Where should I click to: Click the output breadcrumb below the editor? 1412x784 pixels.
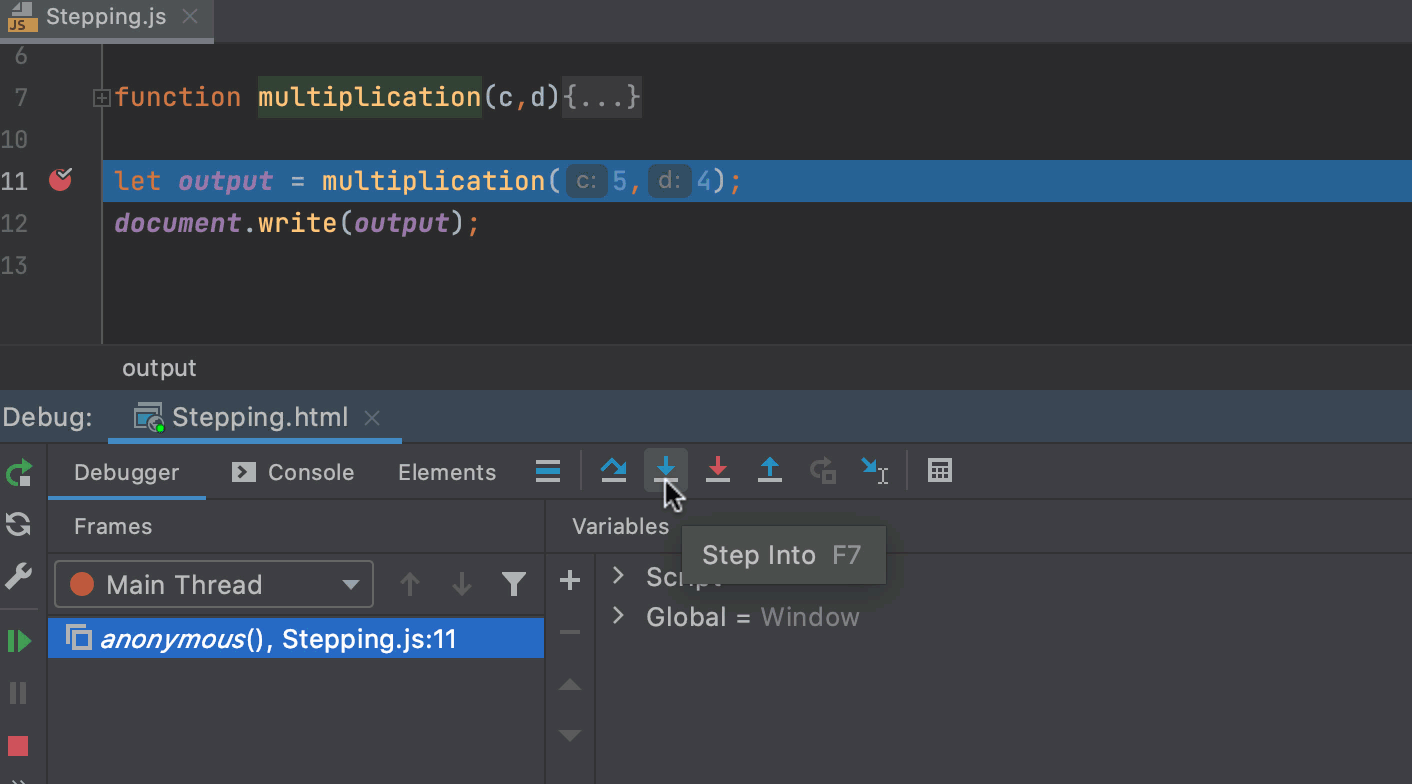point(159,368)
